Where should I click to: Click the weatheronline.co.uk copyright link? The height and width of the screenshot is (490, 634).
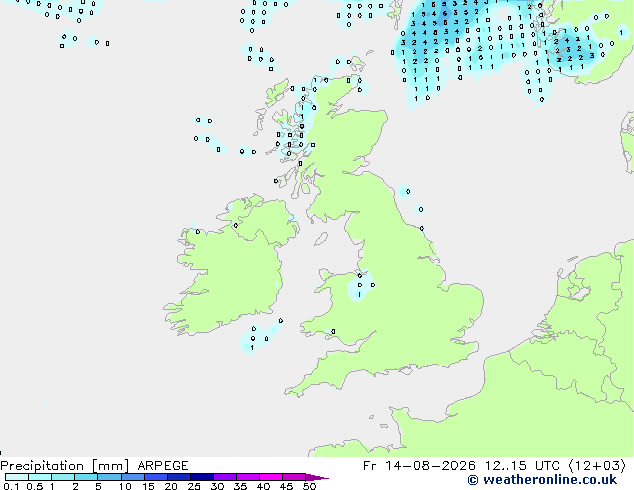(x=542, y=480)
